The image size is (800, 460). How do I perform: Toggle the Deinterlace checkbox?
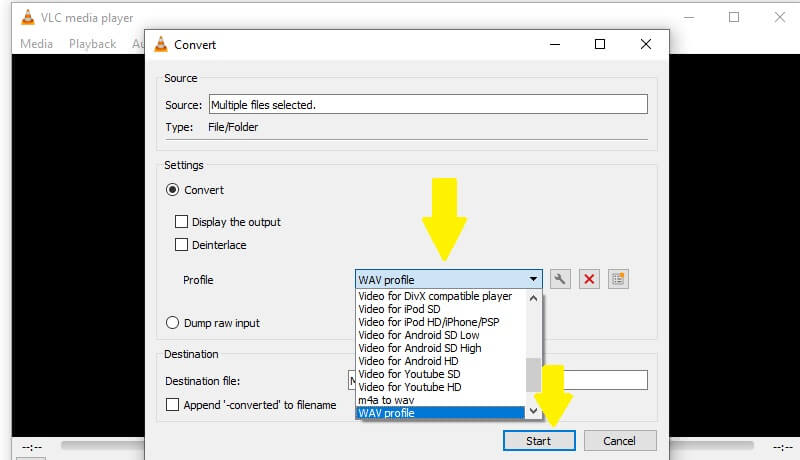point(182,245)
